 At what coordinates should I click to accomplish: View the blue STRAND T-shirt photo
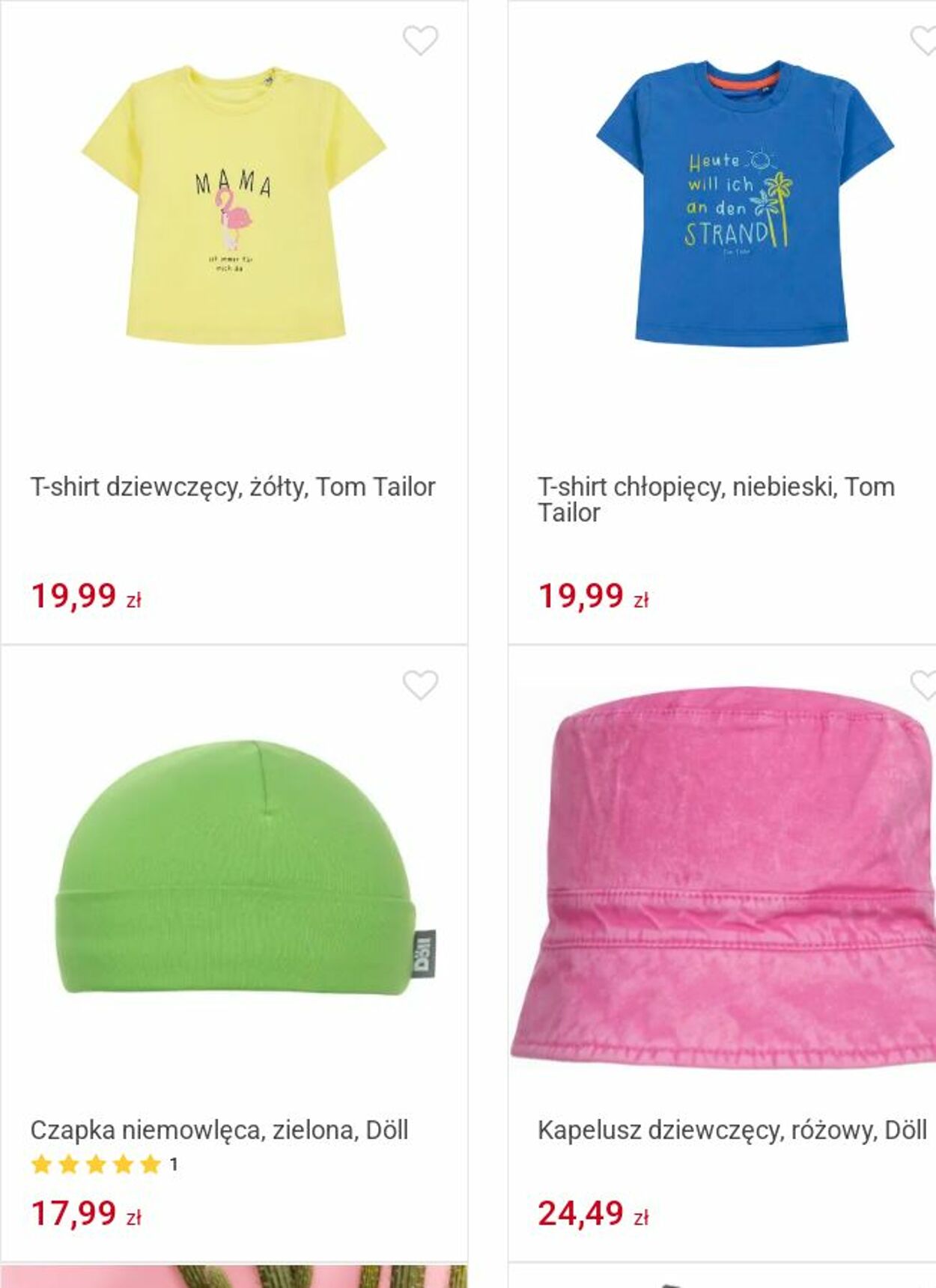(x=745, y=204)
